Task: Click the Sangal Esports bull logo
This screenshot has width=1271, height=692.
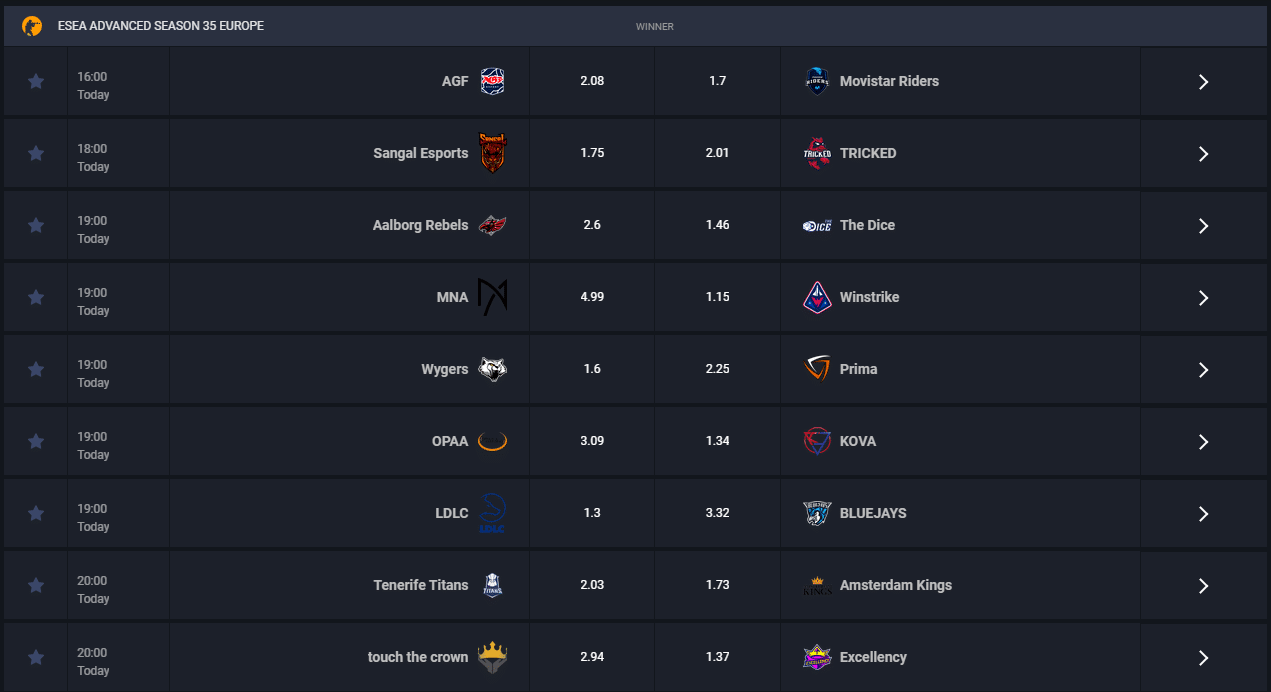Action: 492,153
